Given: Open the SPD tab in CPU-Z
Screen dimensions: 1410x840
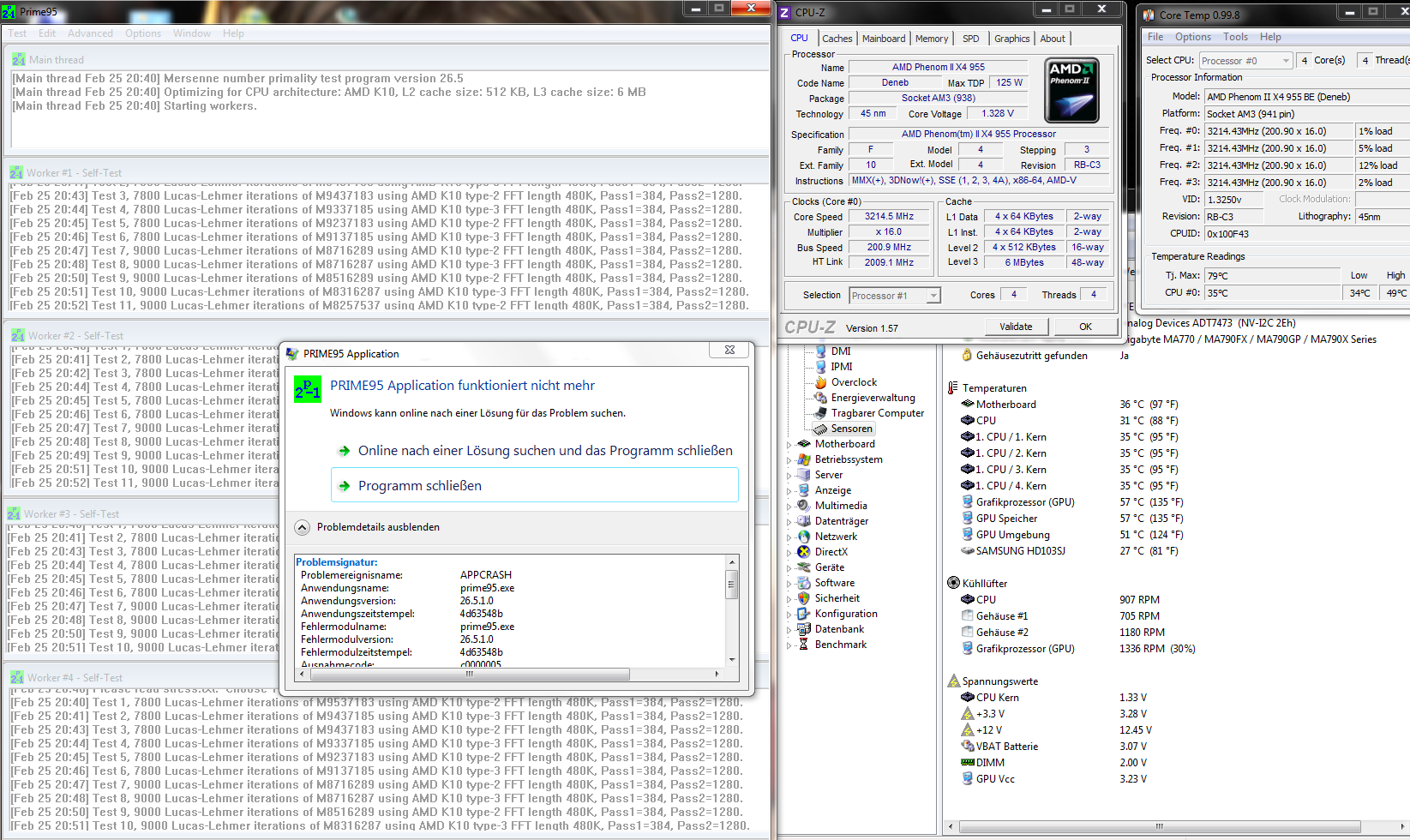Looking at the screenshot, I should pos(970,39).
